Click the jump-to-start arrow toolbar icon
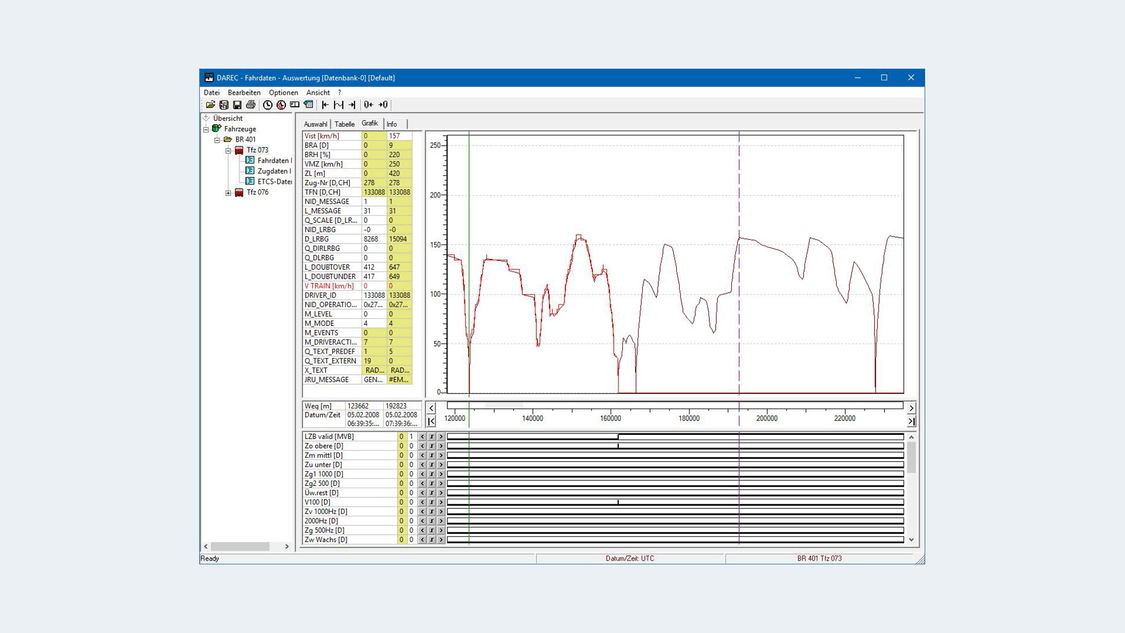Image resolution: width=1125 pixels, height=633 pixels. pyautogui.click(x=325, y=105)
